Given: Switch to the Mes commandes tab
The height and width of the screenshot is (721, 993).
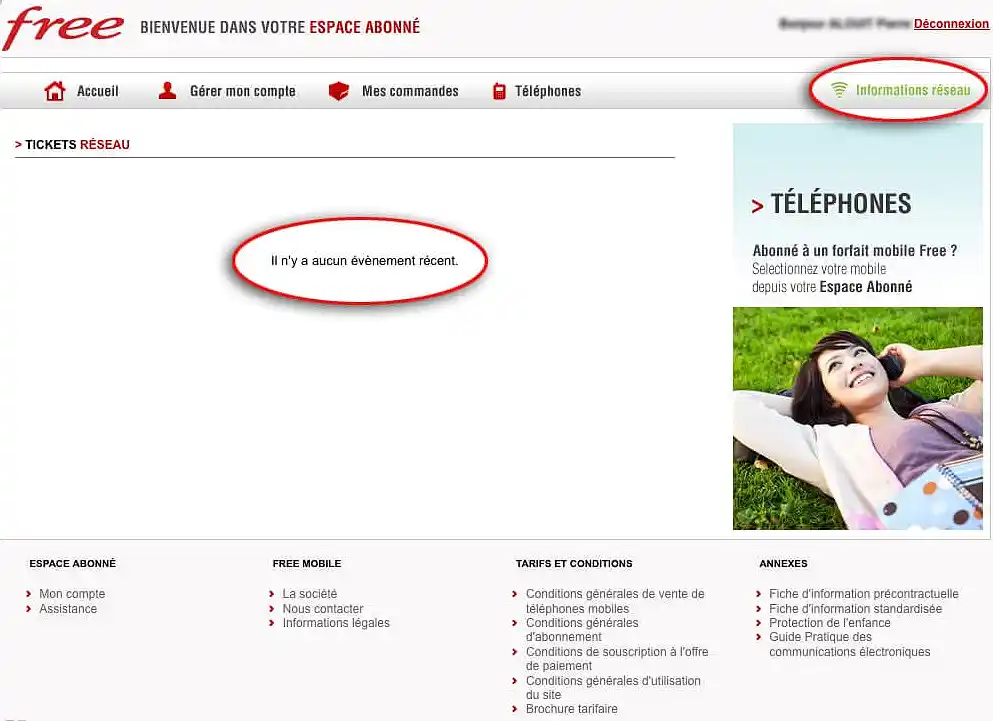Looking at the screenshot, I should click(410, 91).
